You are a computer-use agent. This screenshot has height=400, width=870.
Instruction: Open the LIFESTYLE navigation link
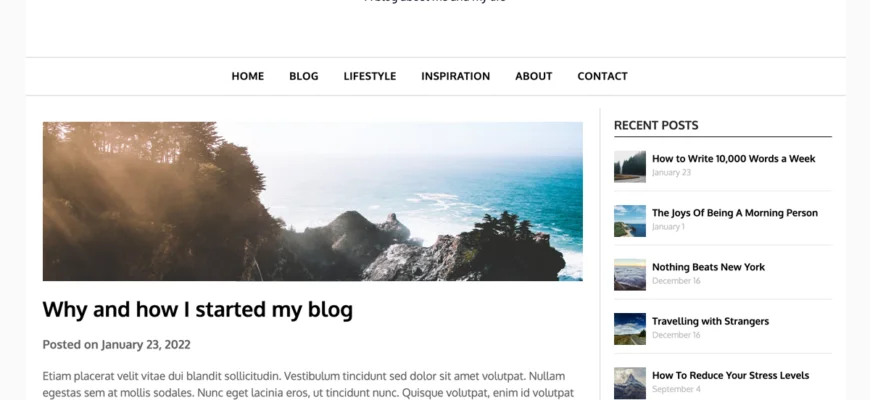(370, 76)
